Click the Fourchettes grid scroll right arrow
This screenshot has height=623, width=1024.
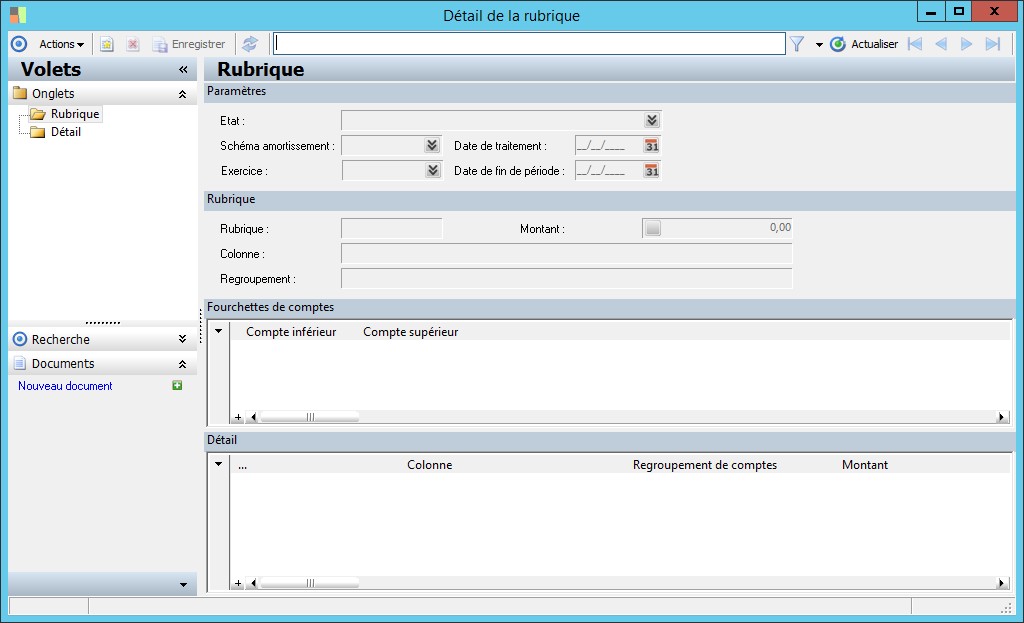pos(1002,417)
